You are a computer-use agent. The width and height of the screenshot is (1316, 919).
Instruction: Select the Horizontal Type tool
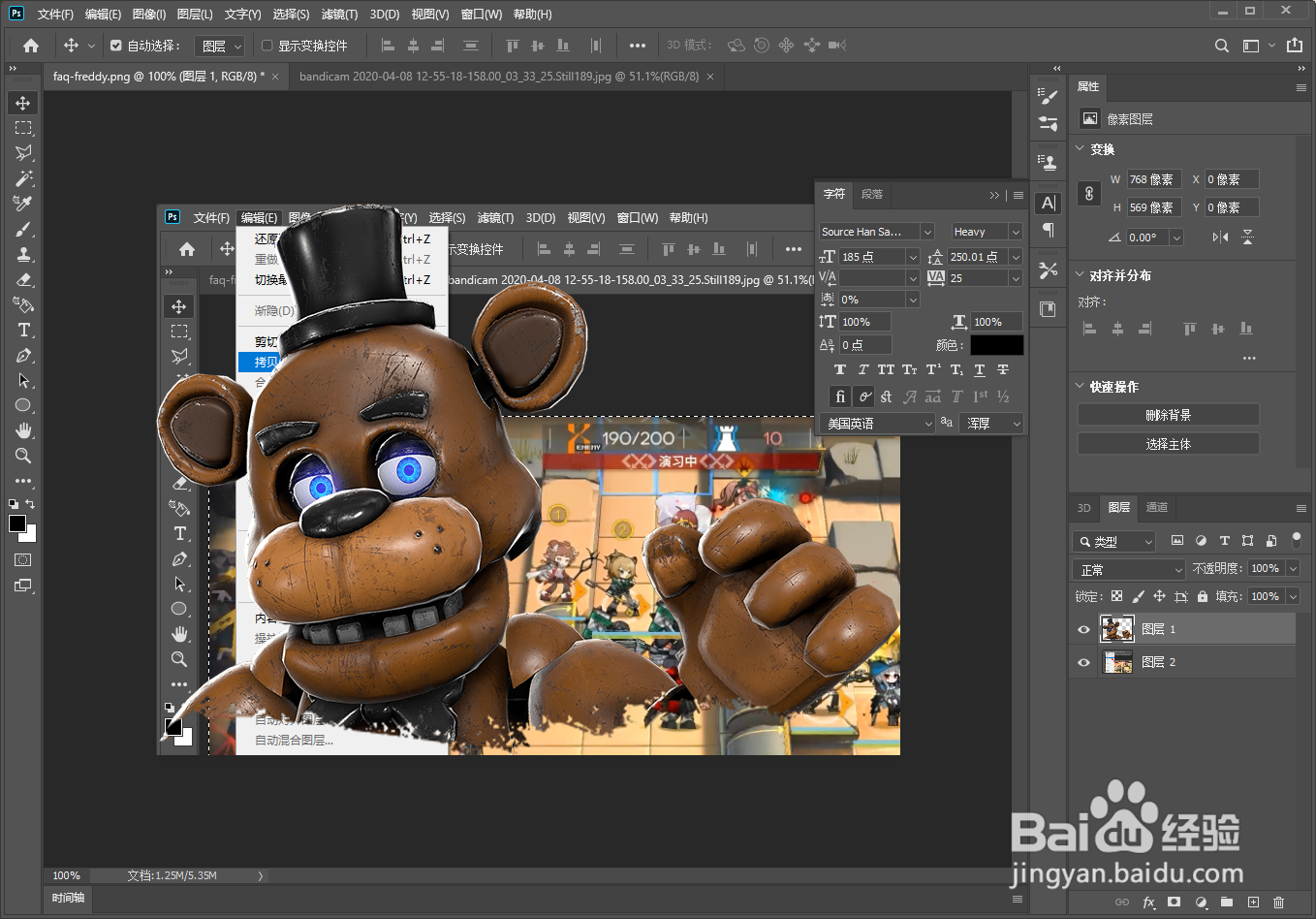(x=23, y=330)
